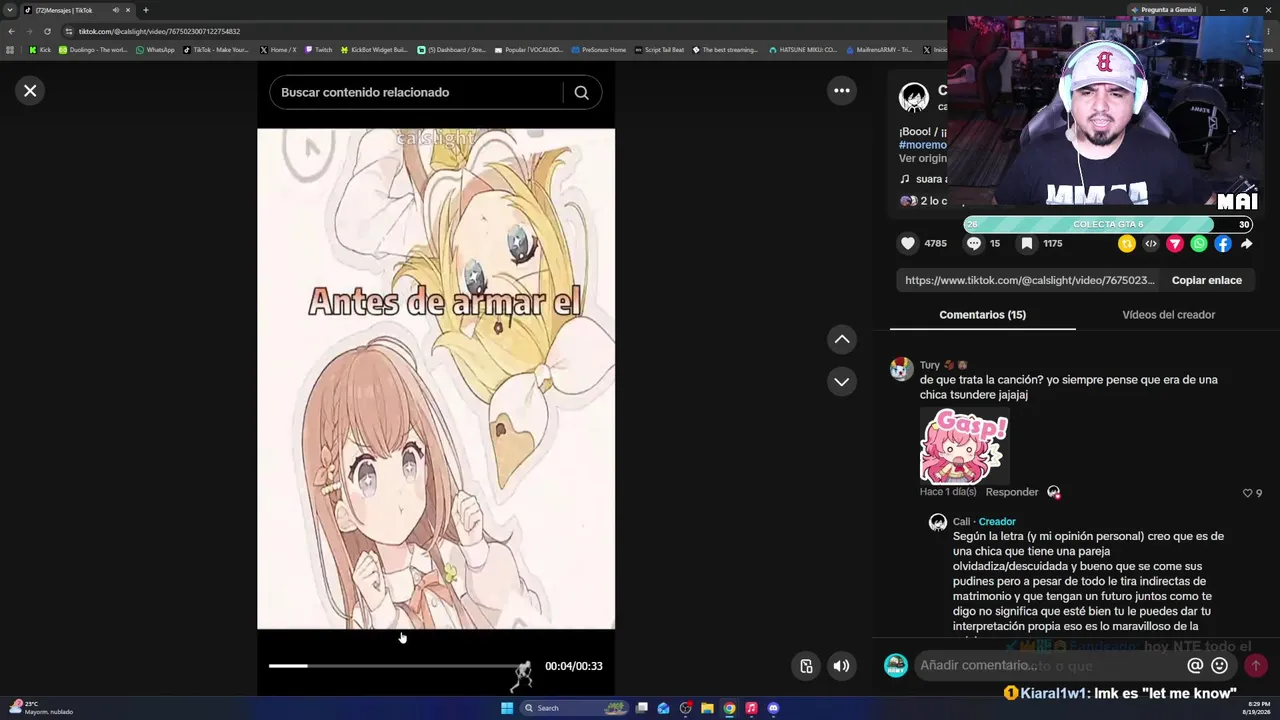Open File Explorer from taskbar
The height and width of the screenshot is (720, 1280).
pos(707,708)
